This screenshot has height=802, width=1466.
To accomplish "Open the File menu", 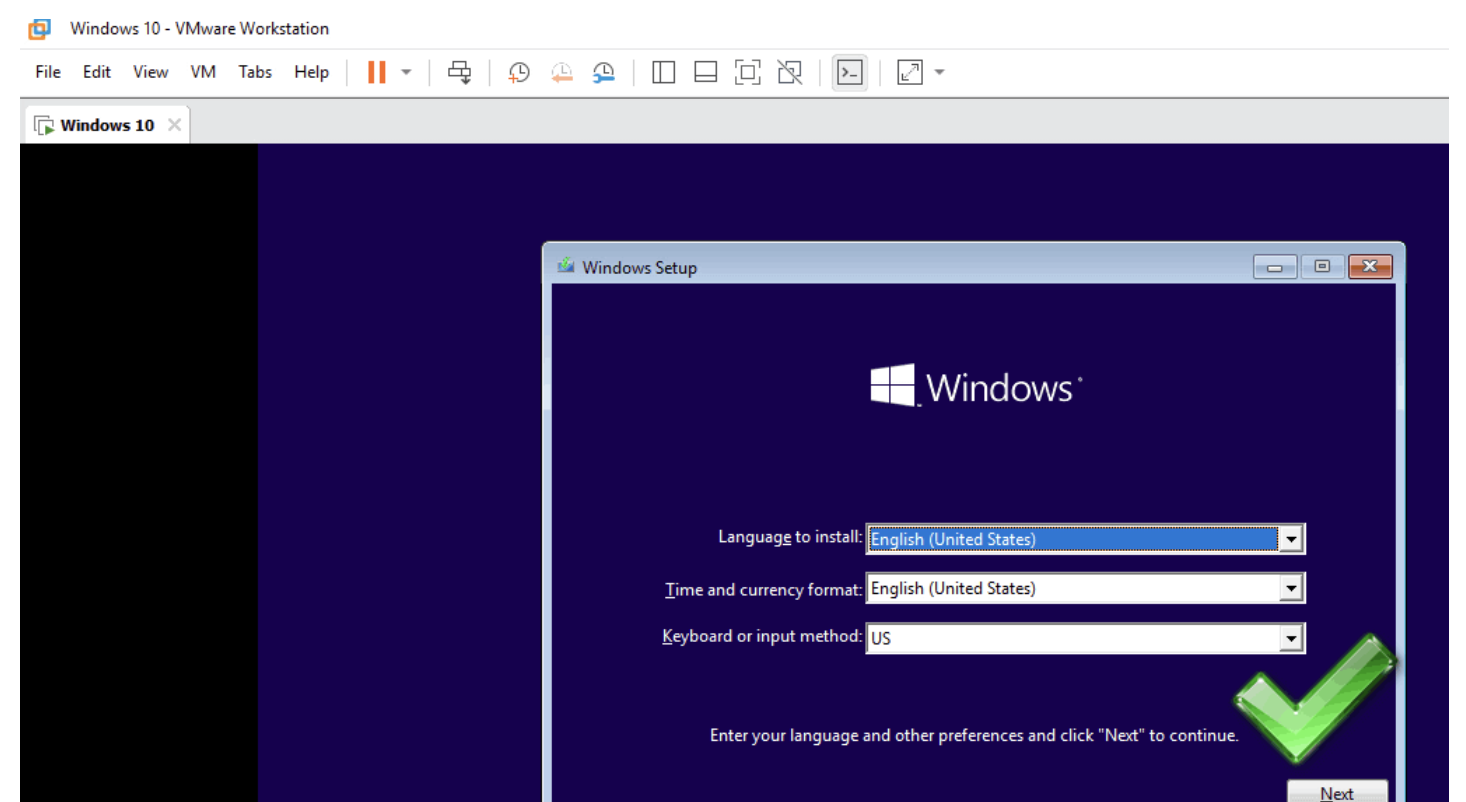I will (x=48, y=72).
